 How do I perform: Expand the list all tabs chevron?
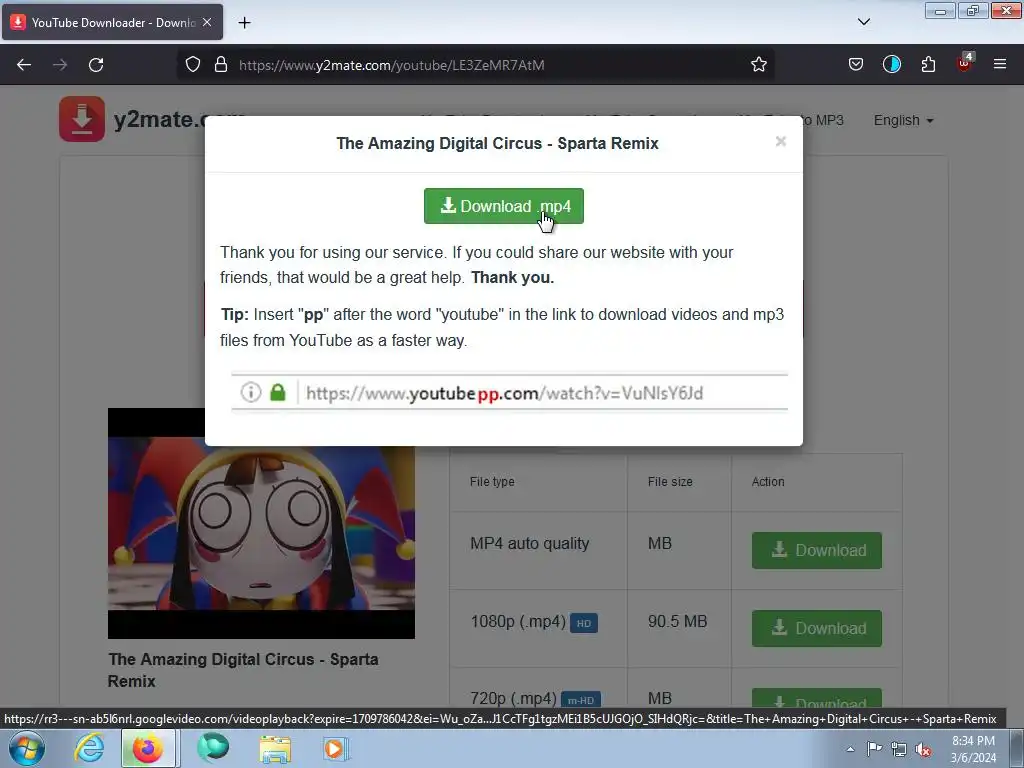[x=863, y=22]
